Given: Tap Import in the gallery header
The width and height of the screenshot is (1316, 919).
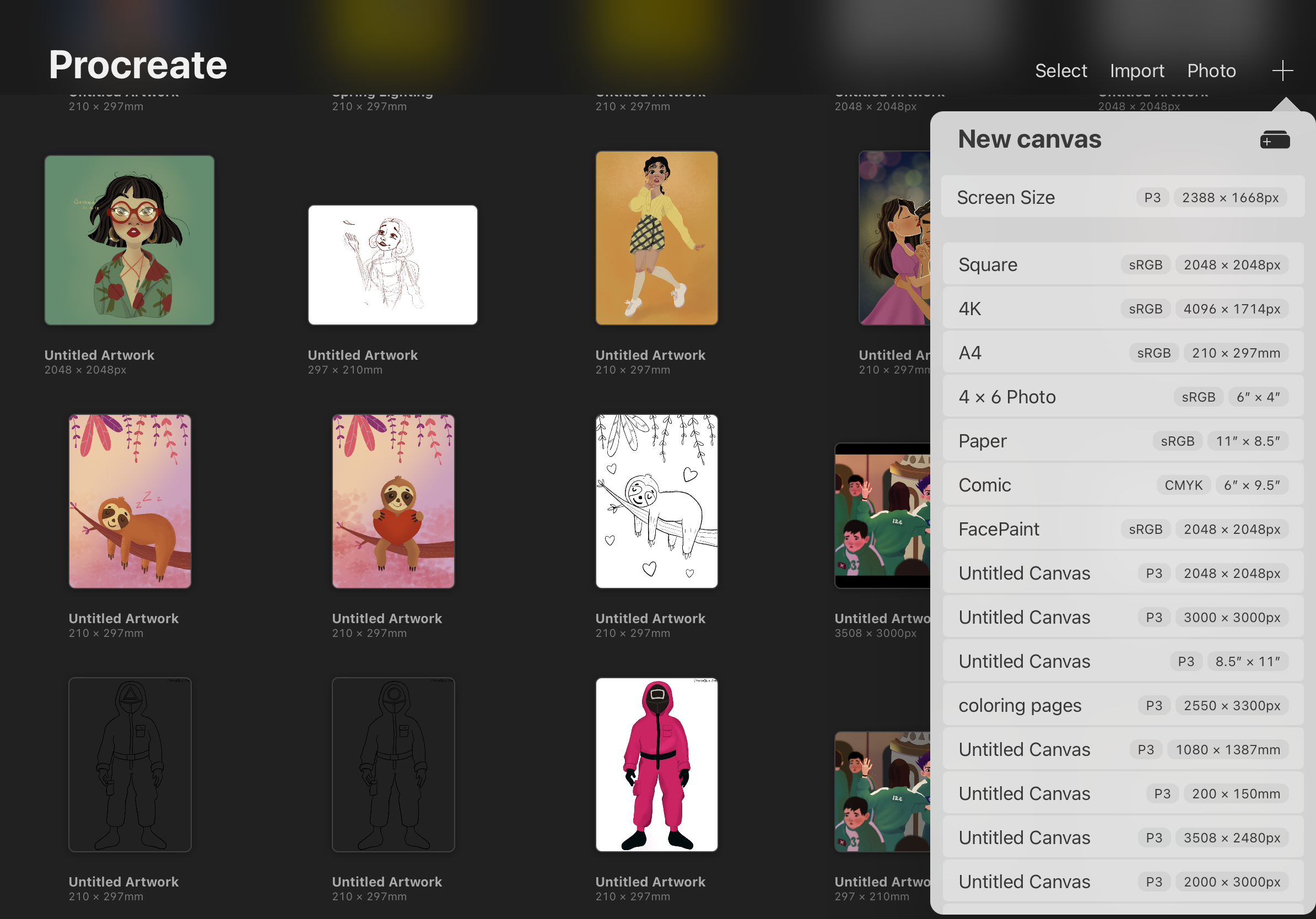Looking at the screenshot, I should (1137, 71).
